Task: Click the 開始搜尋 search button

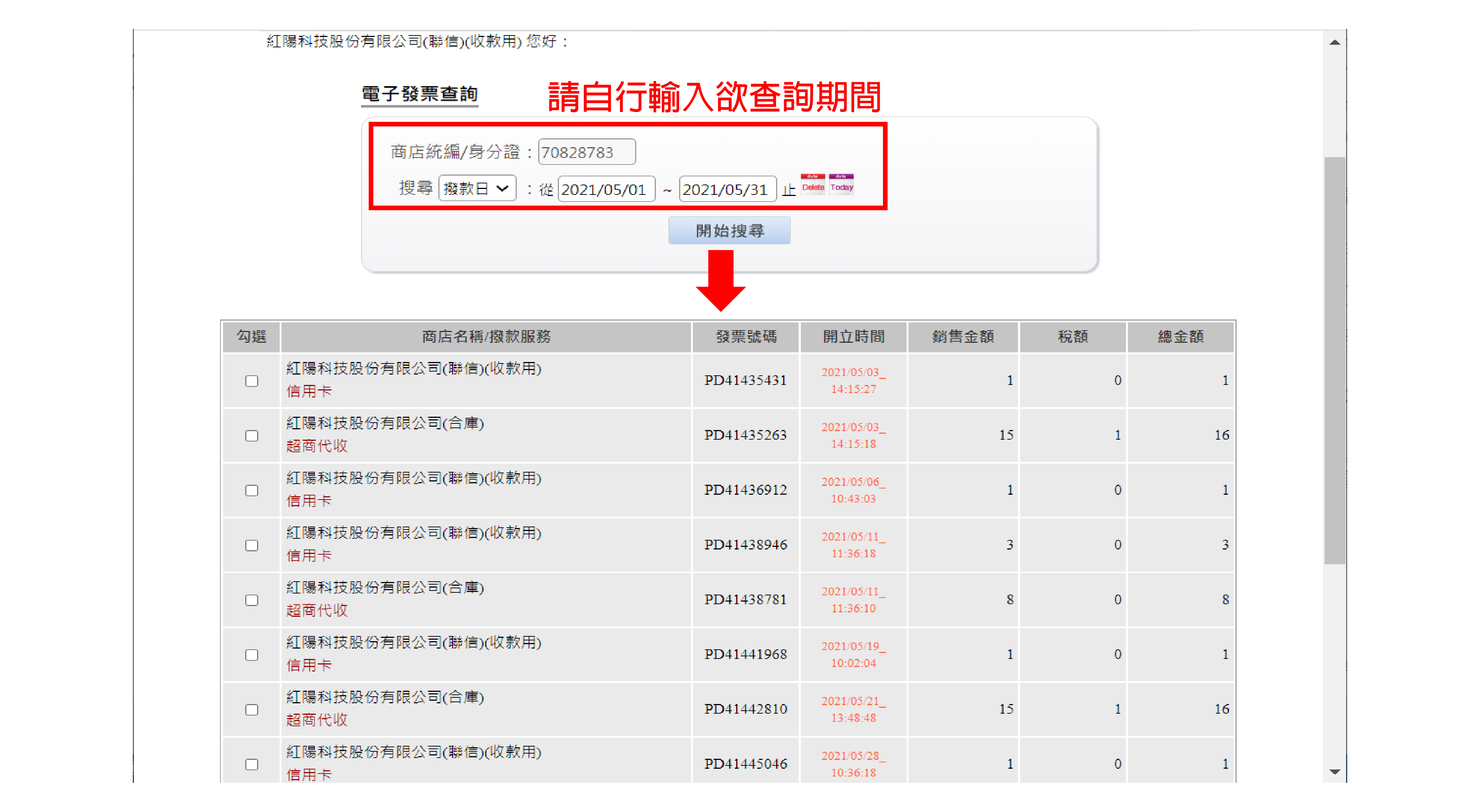Action: pyautogui.click(x=729, y=231)
